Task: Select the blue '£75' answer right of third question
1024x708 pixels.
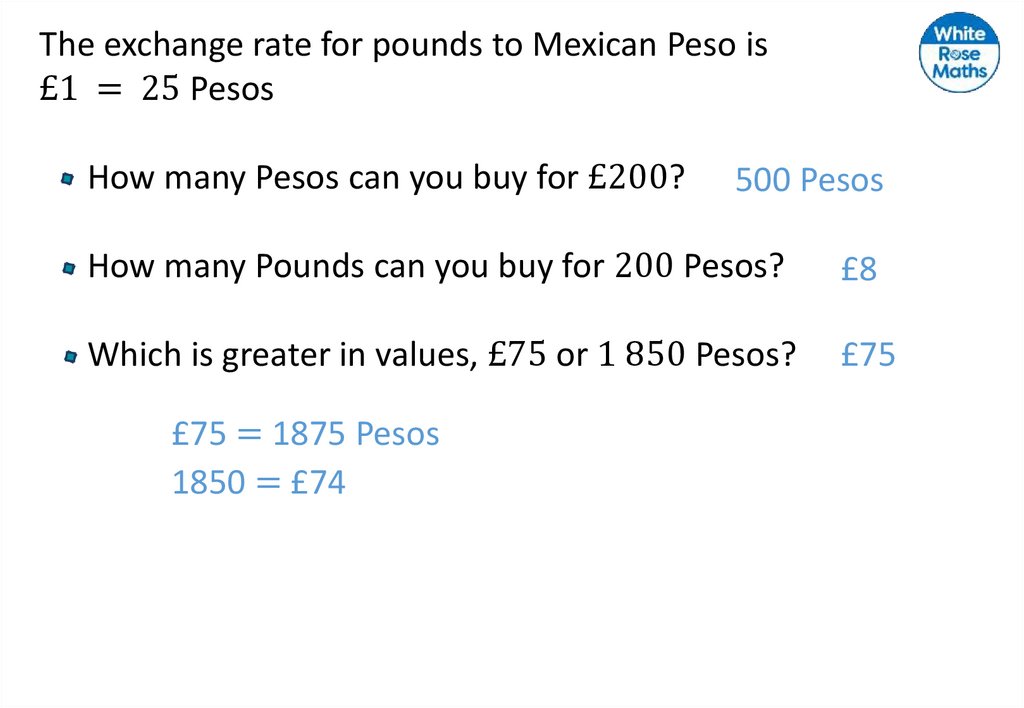Action: point(868,355)
